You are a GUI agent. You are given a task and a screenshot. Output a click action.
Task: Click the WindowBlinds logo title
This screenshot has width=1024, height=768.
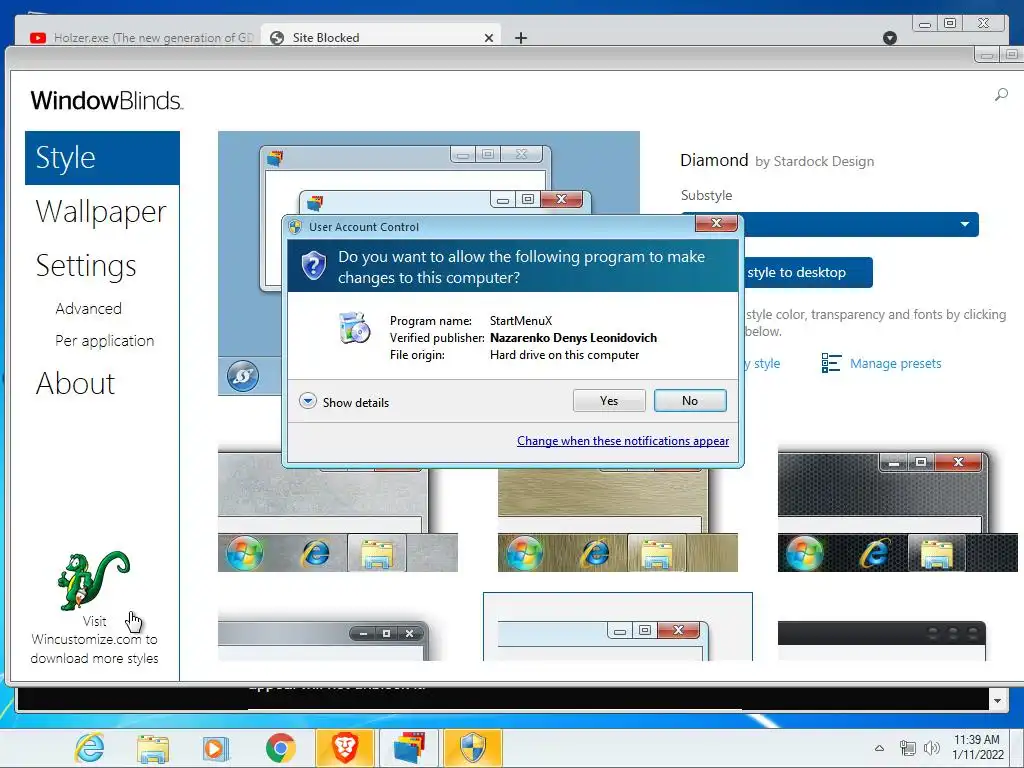(106, 101)
